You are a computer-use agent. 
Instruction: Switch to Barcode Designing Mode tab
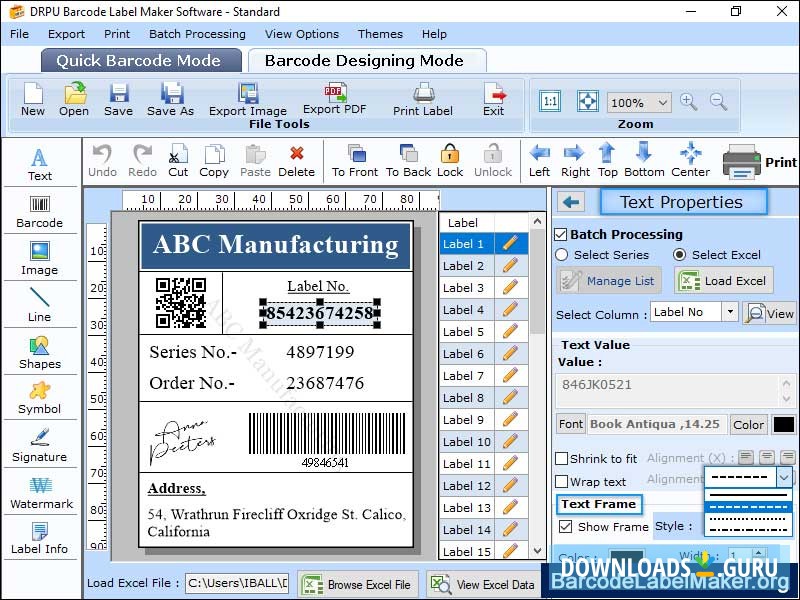point(367,61)
